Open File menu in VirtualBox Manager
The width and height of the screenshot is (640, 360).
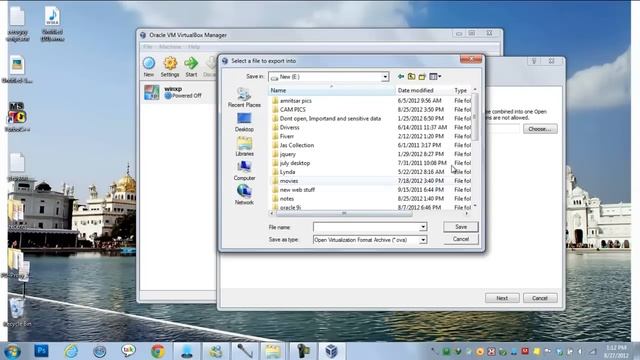[x=147, y=47]
